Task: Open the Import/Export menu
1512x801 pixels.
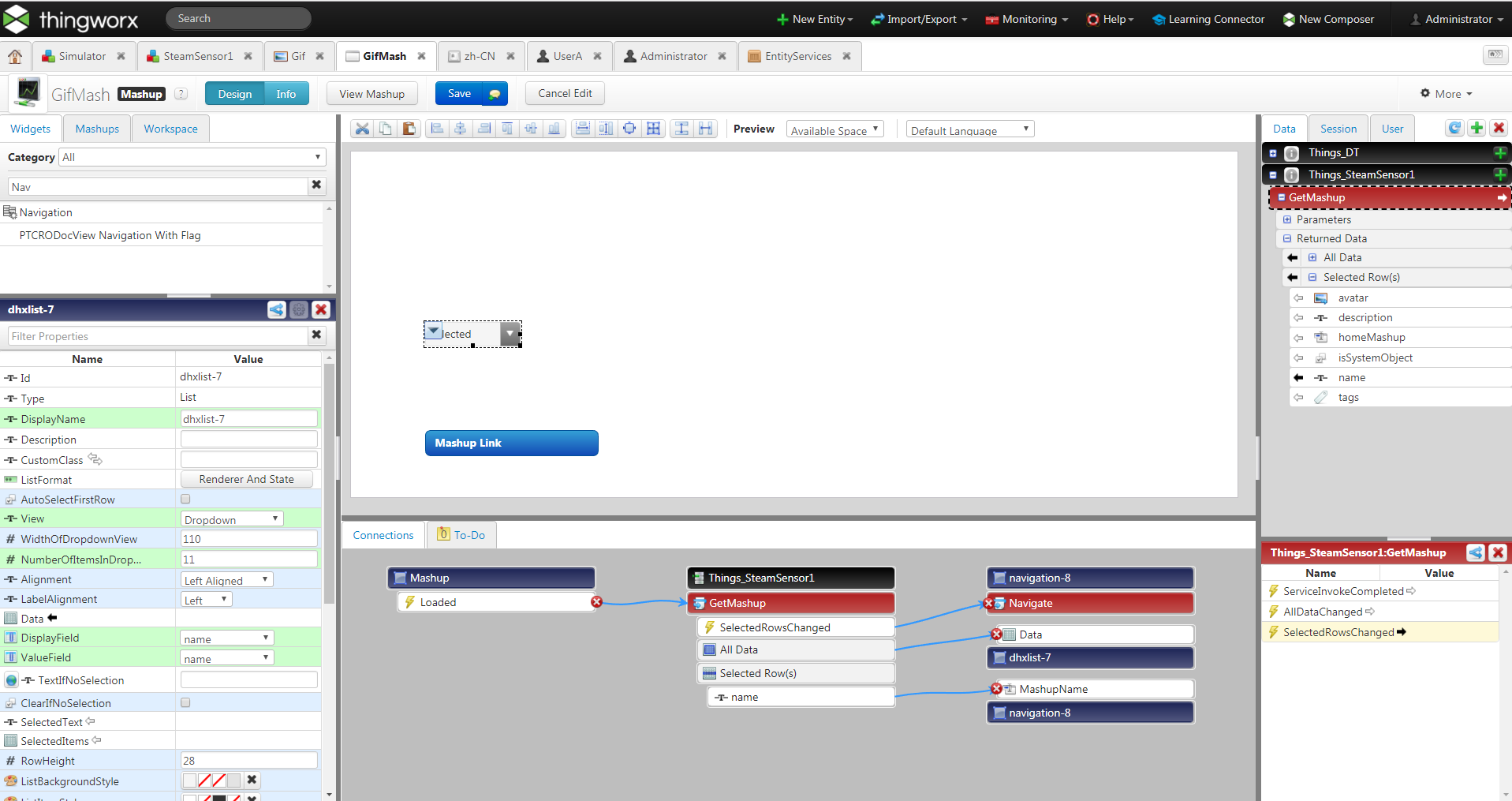Action: (919, 19)
